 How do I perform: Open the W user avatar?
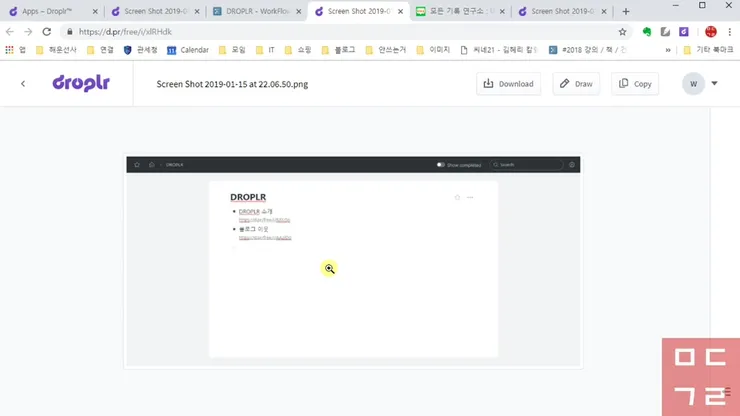(x=693, y=84)
